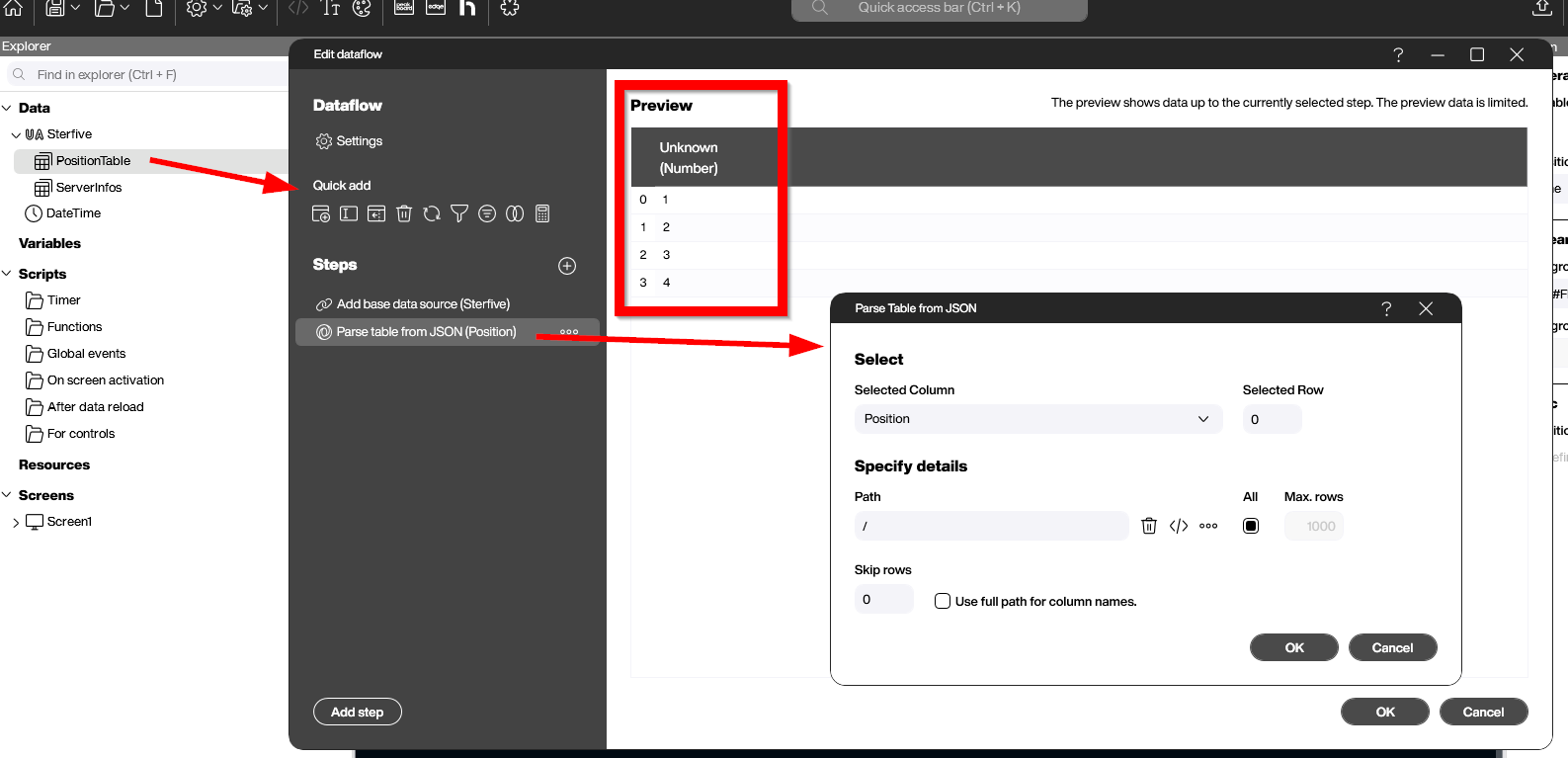Collapse the Scripts section
This screenshot has width=1568, height=758.
[x=7, y=274]
